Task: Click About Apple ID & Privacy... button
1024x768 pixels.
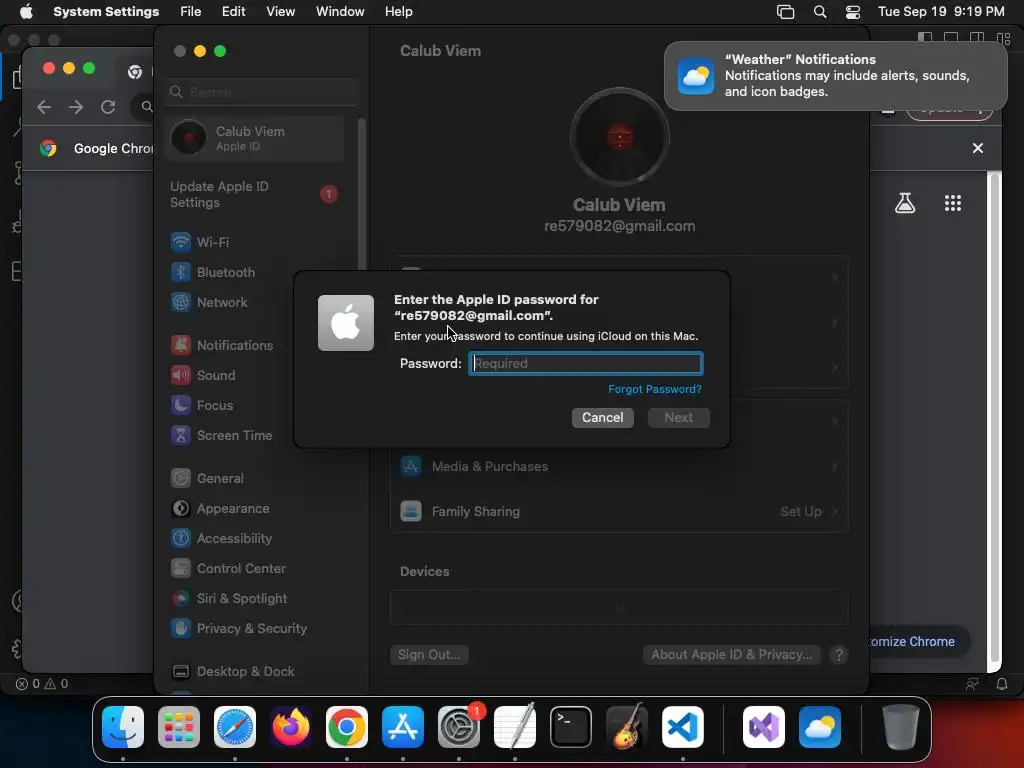Action: point(731,654)
